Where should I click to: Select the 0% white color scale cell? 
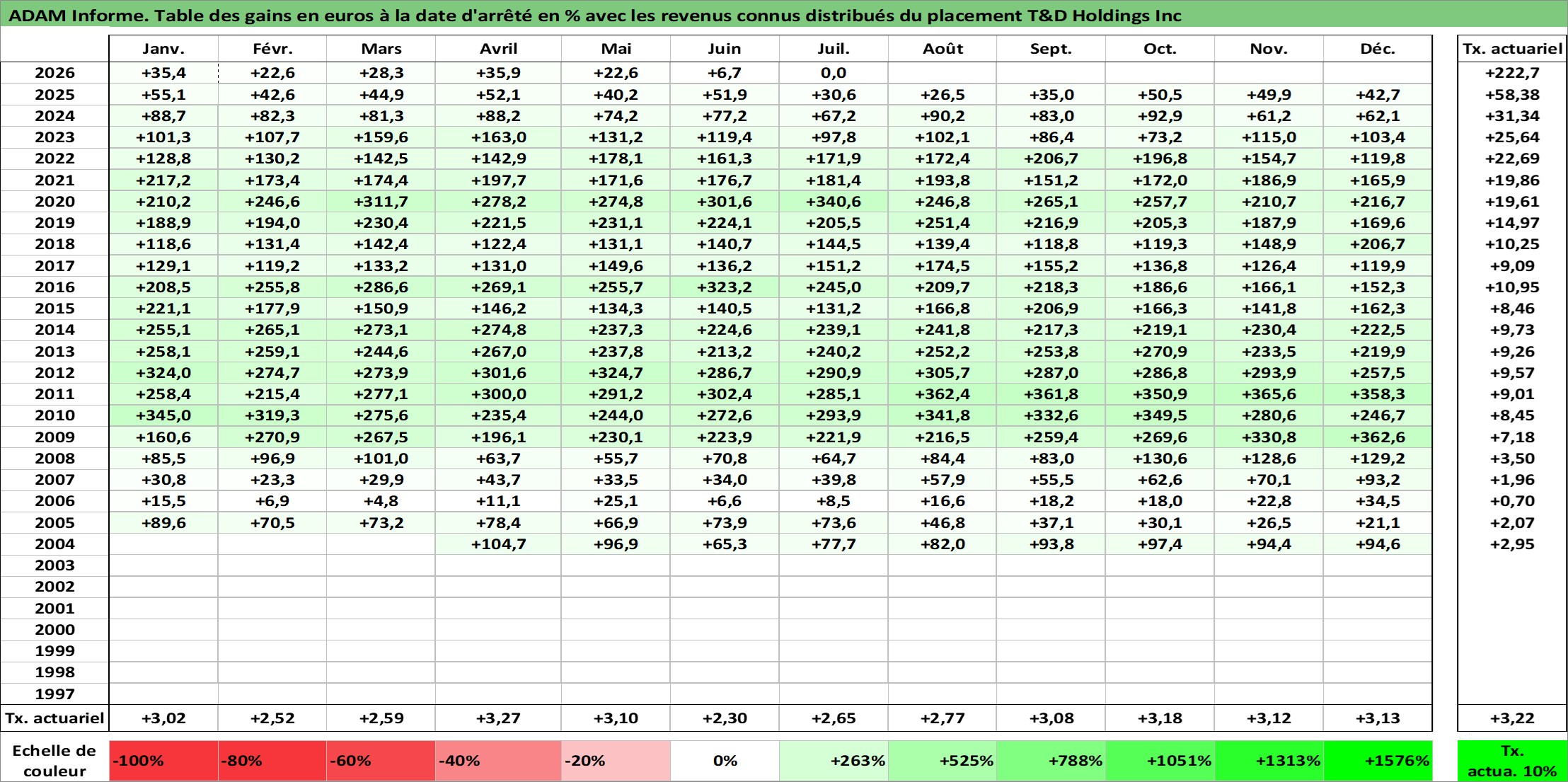pos(725,761)
